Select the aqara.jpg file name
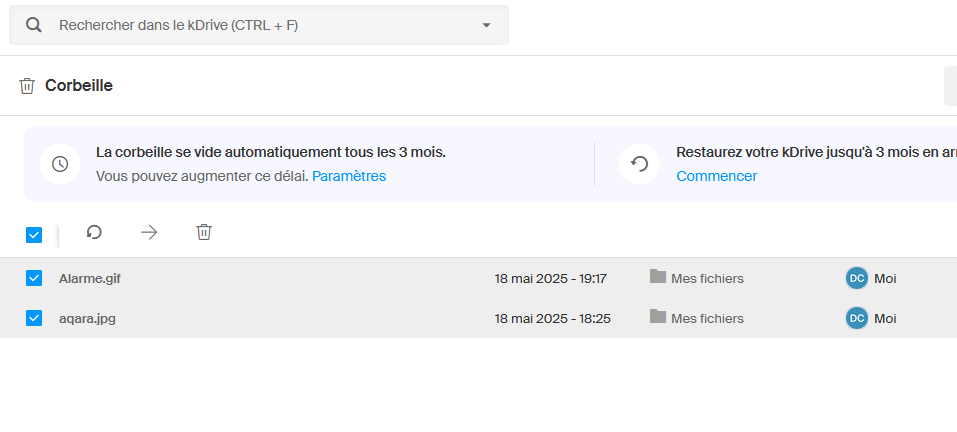 [87, 318]
